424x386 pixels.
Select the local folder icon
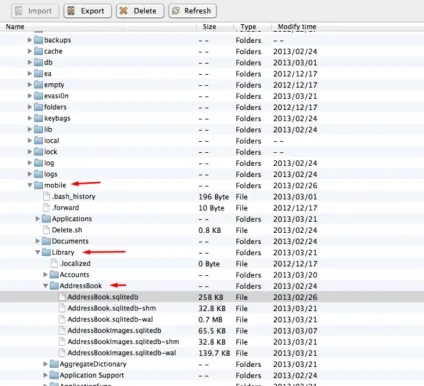[38, 141]
